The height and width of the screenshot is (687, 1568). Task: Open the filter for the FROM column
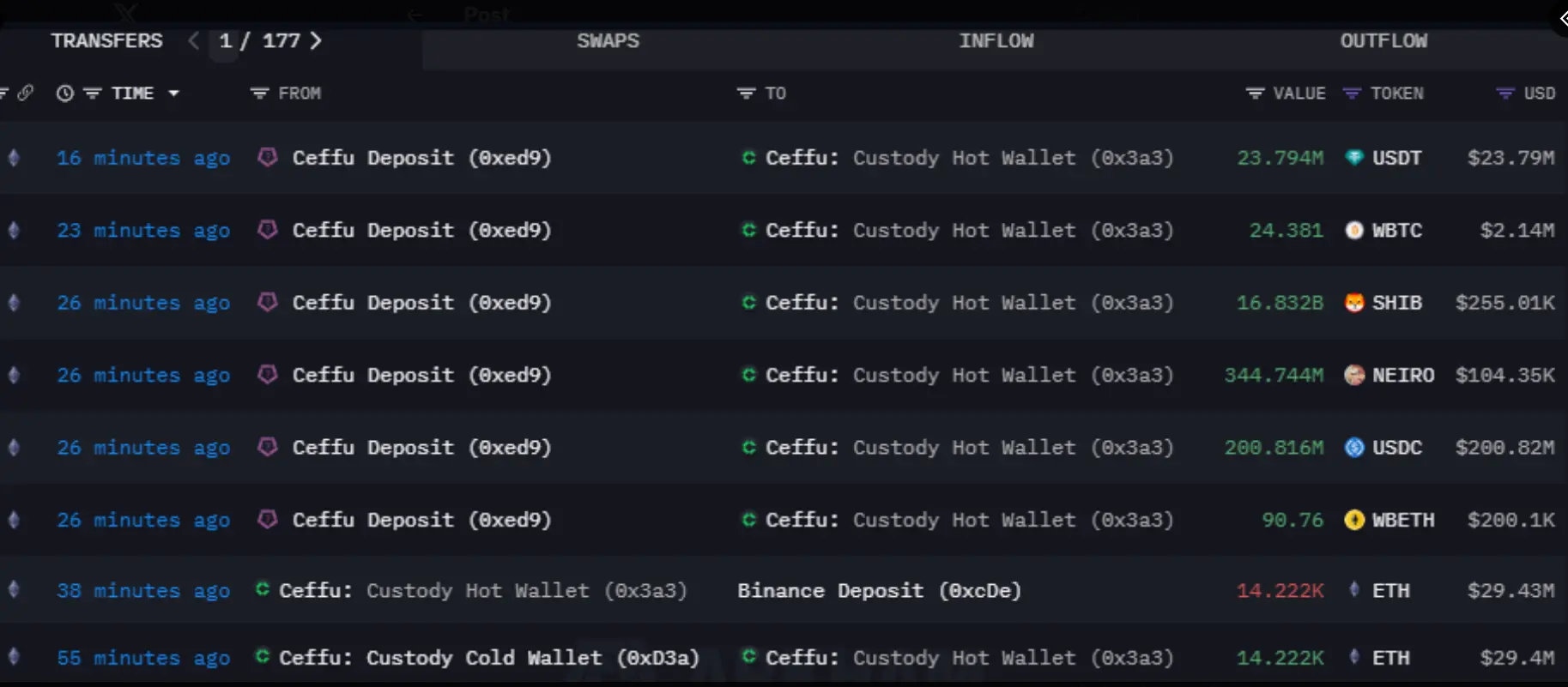(257, 93)
